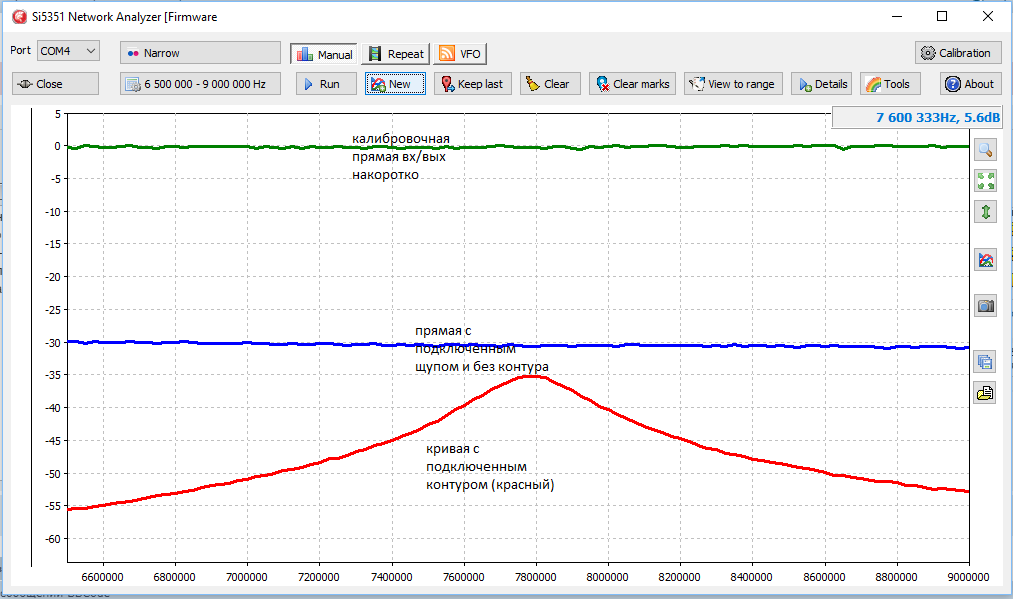This screenshot has width=1013, height=599.
Task: Toggle VFO mode
Action: click(460, 54)
